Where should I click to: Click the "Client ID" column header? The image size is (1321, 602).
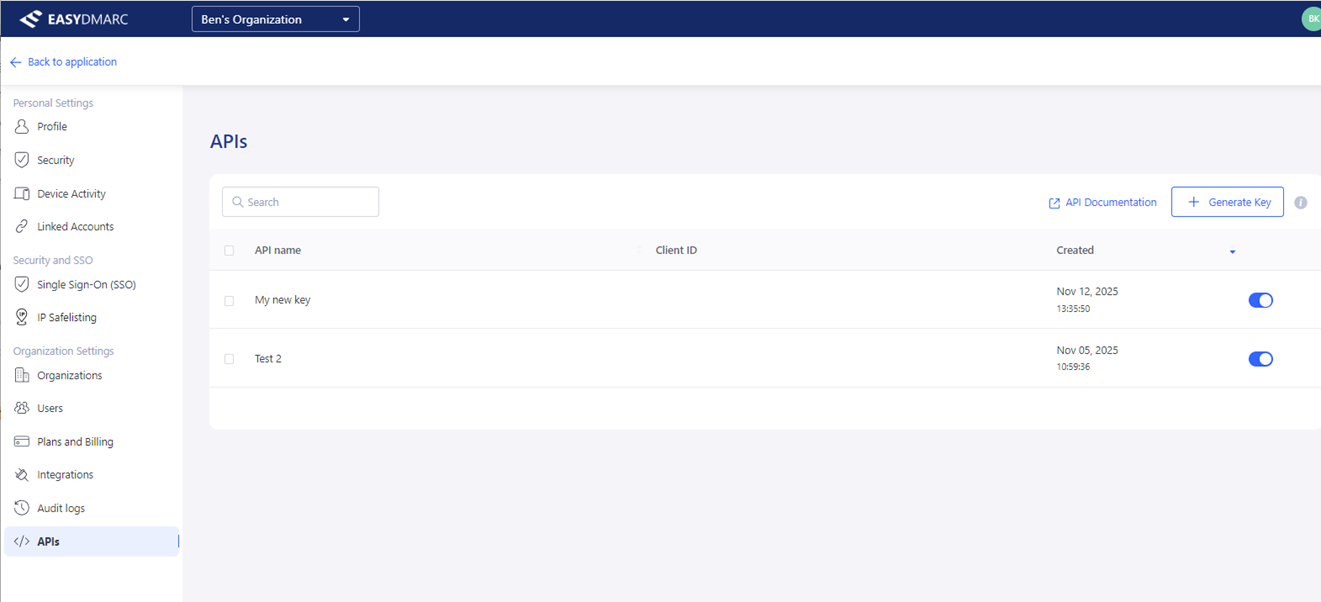point(676,250)
